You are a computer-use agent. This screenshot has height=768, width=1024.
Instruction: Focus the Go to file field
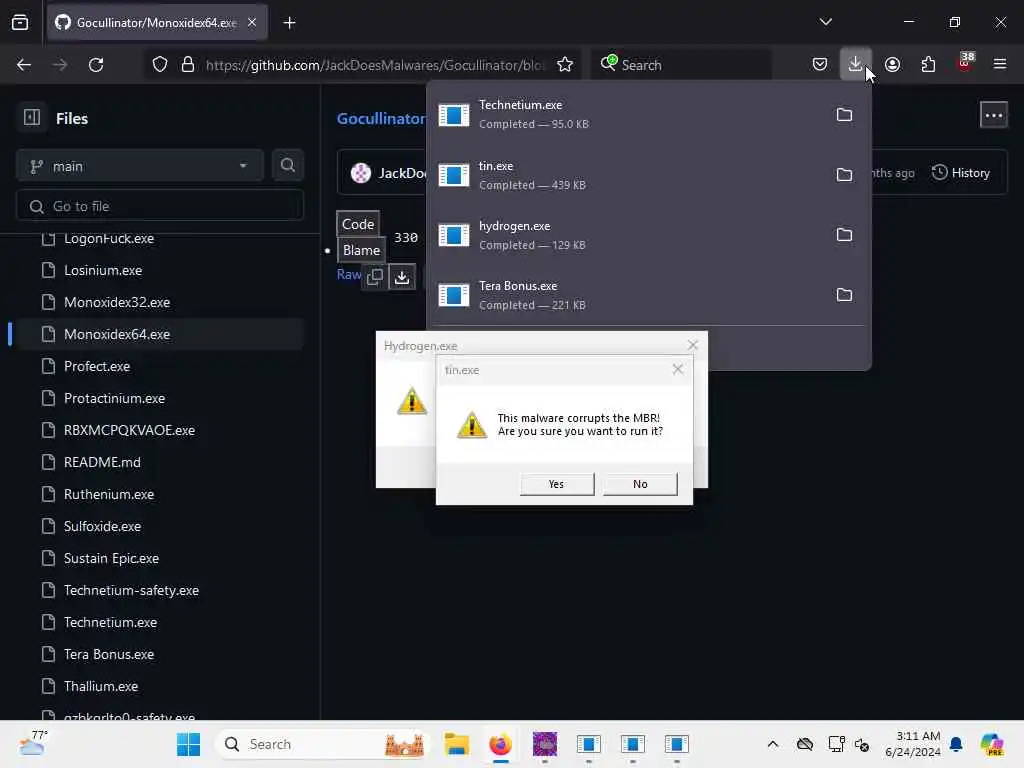160,206
